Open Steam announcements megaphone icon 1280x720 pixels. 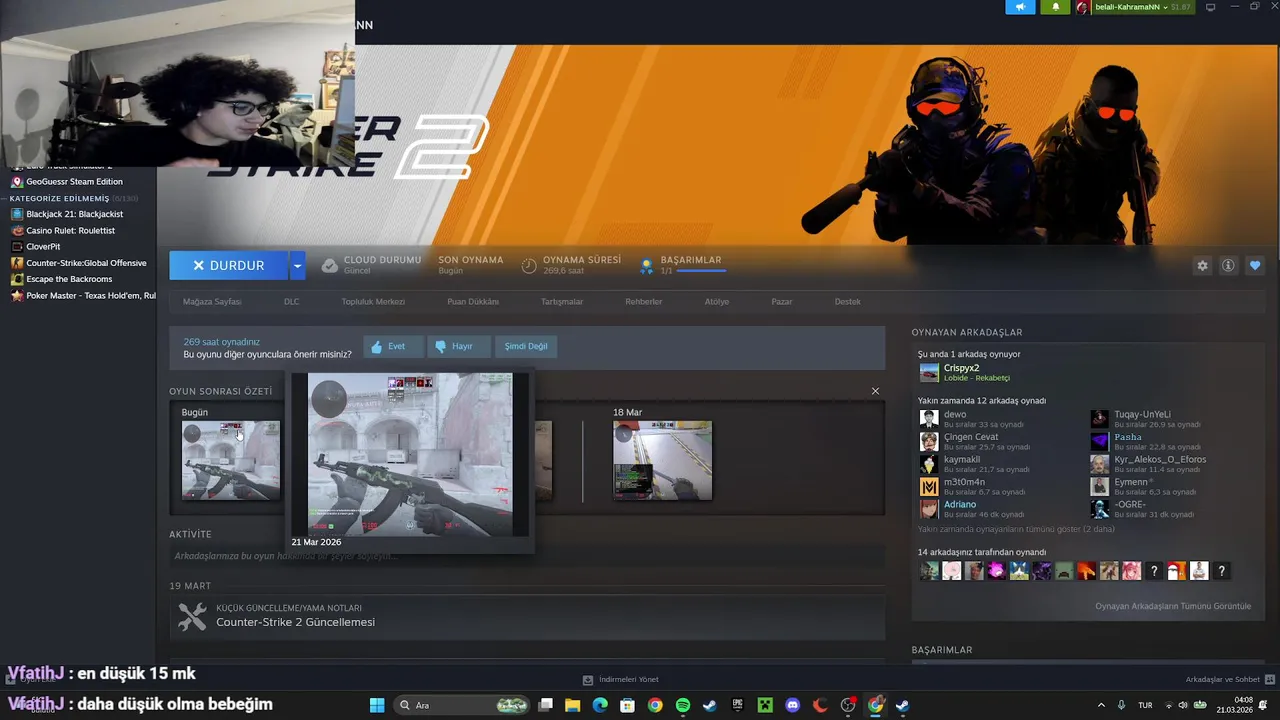[x=1020, y=7]
